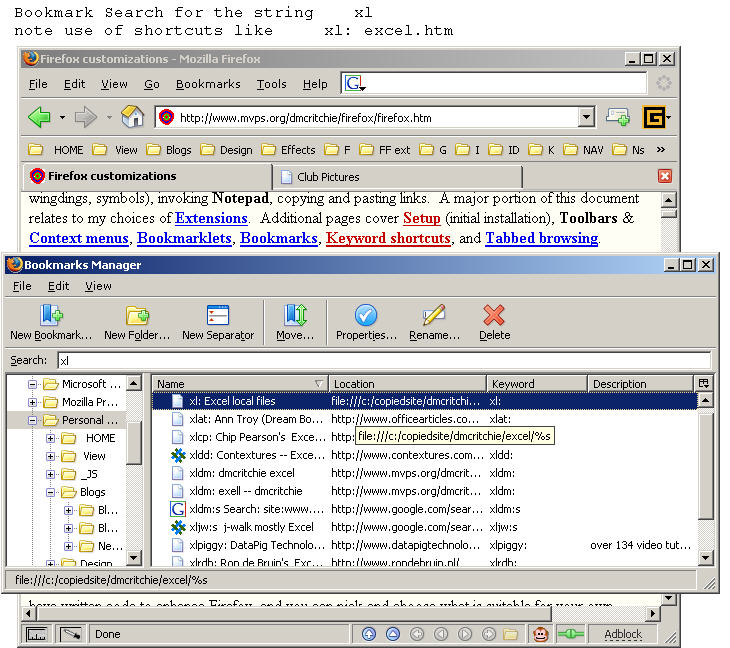Go to the Home page icon
The image size is (730, 648).
point(133,116)
